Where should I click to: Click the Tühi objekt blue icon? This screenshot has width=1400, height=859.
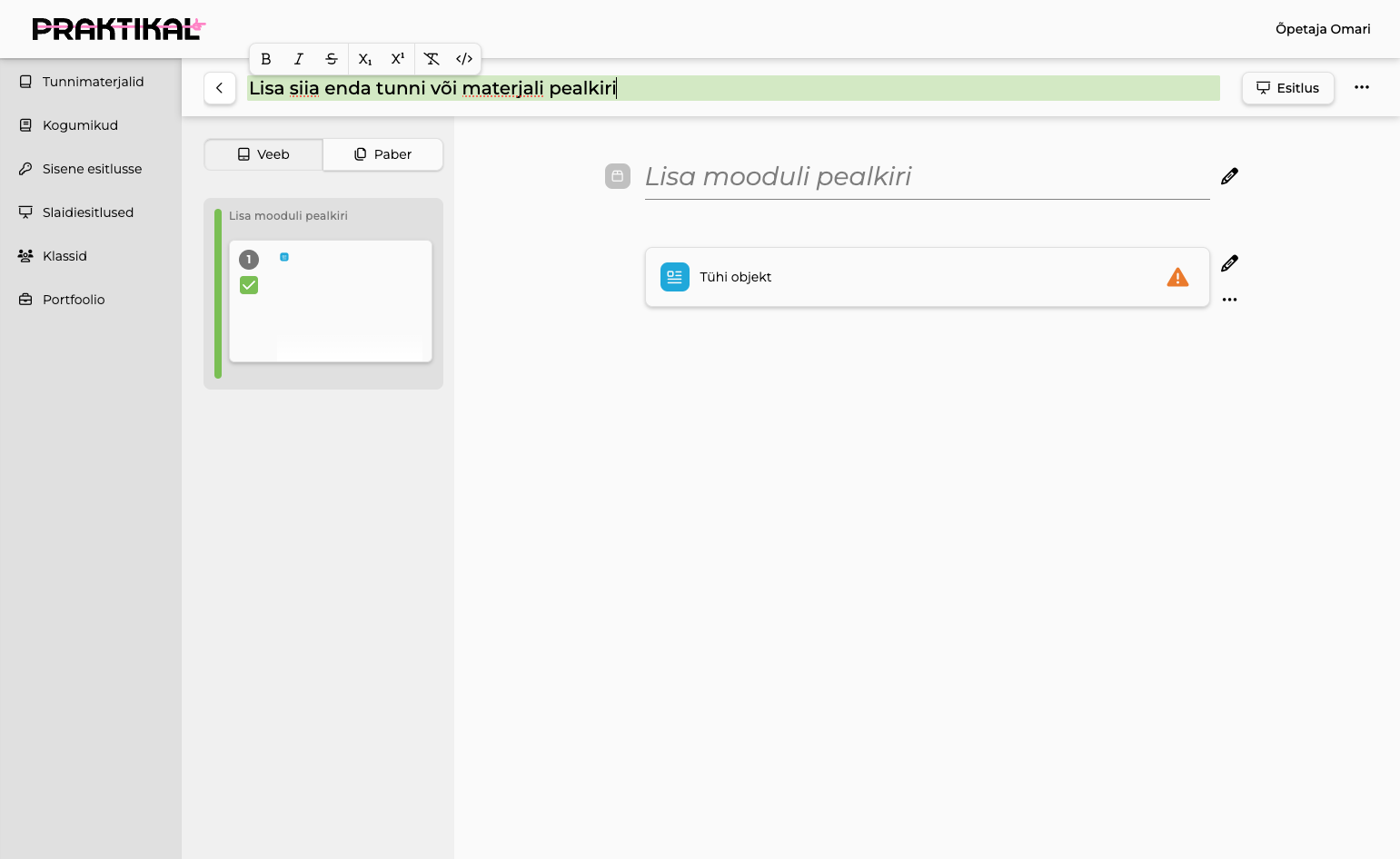click(x=675, y=277)
